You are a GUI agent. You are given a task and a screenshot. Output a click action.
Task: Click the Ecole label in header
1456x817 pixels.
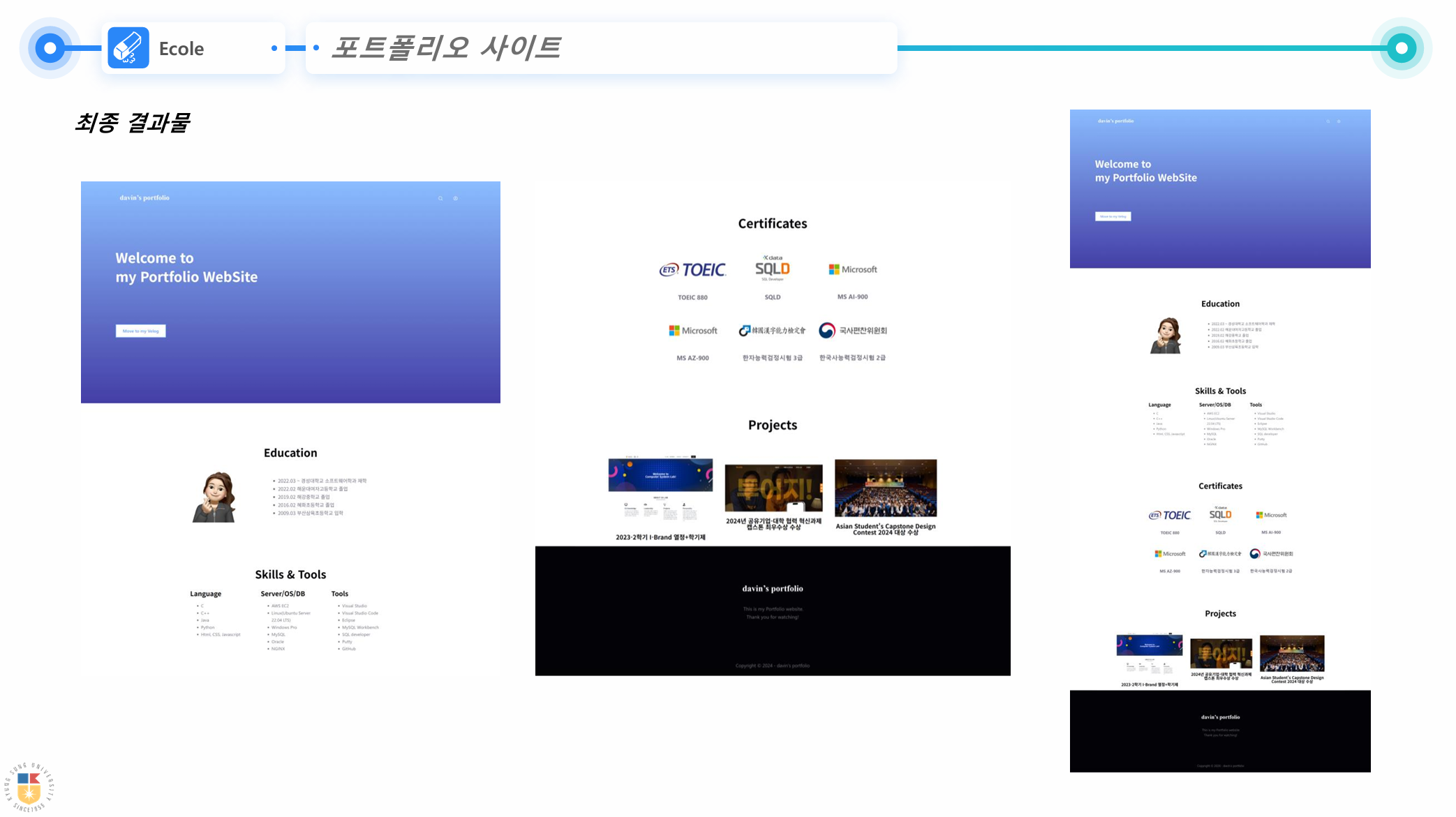[181, 49]
